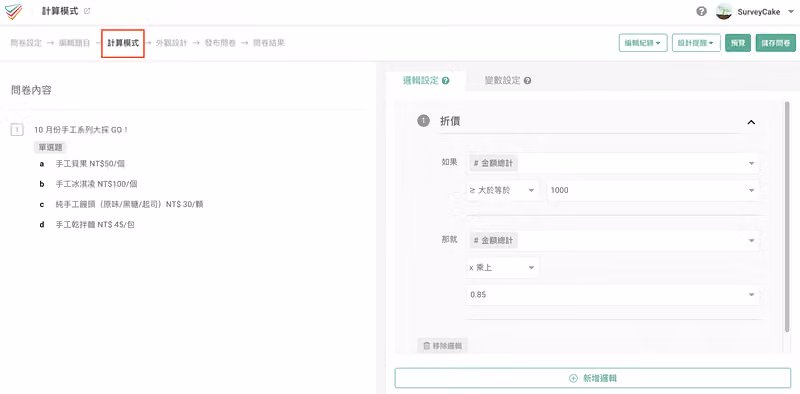Open the 乘上 operator dropdown
This screenshot has height=394, width=800.
[x=503, y=267]
